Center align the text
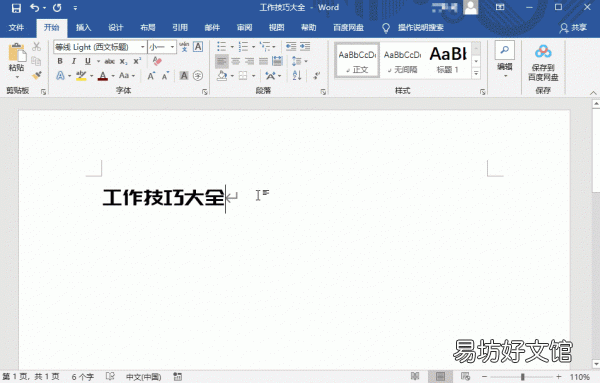 (236, 61)
